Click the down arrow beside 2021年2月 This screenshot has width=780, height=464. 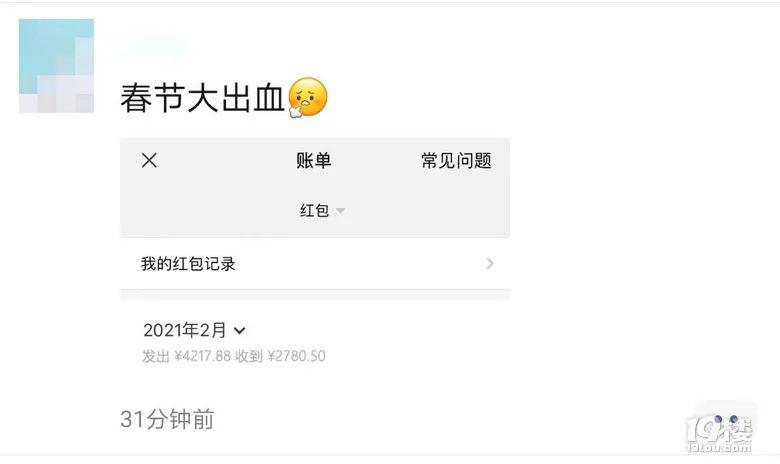[239, 331]
